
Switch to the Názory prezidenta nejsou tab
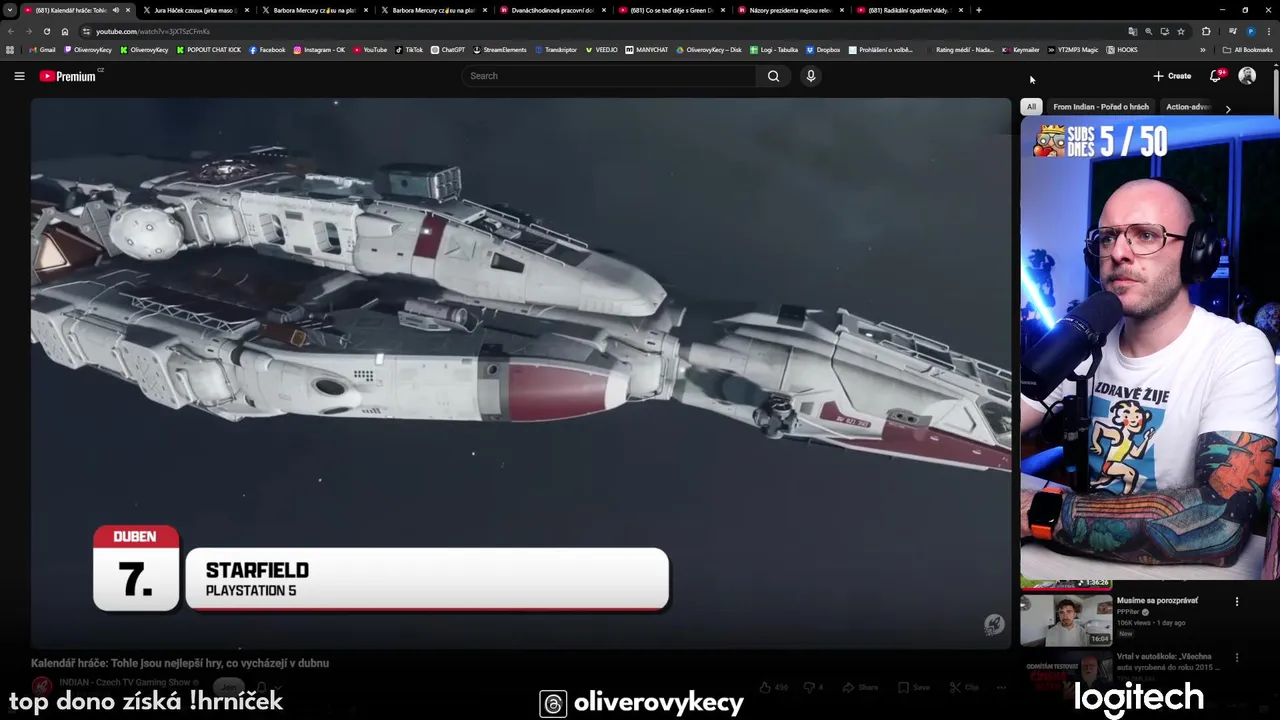pyautogui.click(x=790, y=10)
